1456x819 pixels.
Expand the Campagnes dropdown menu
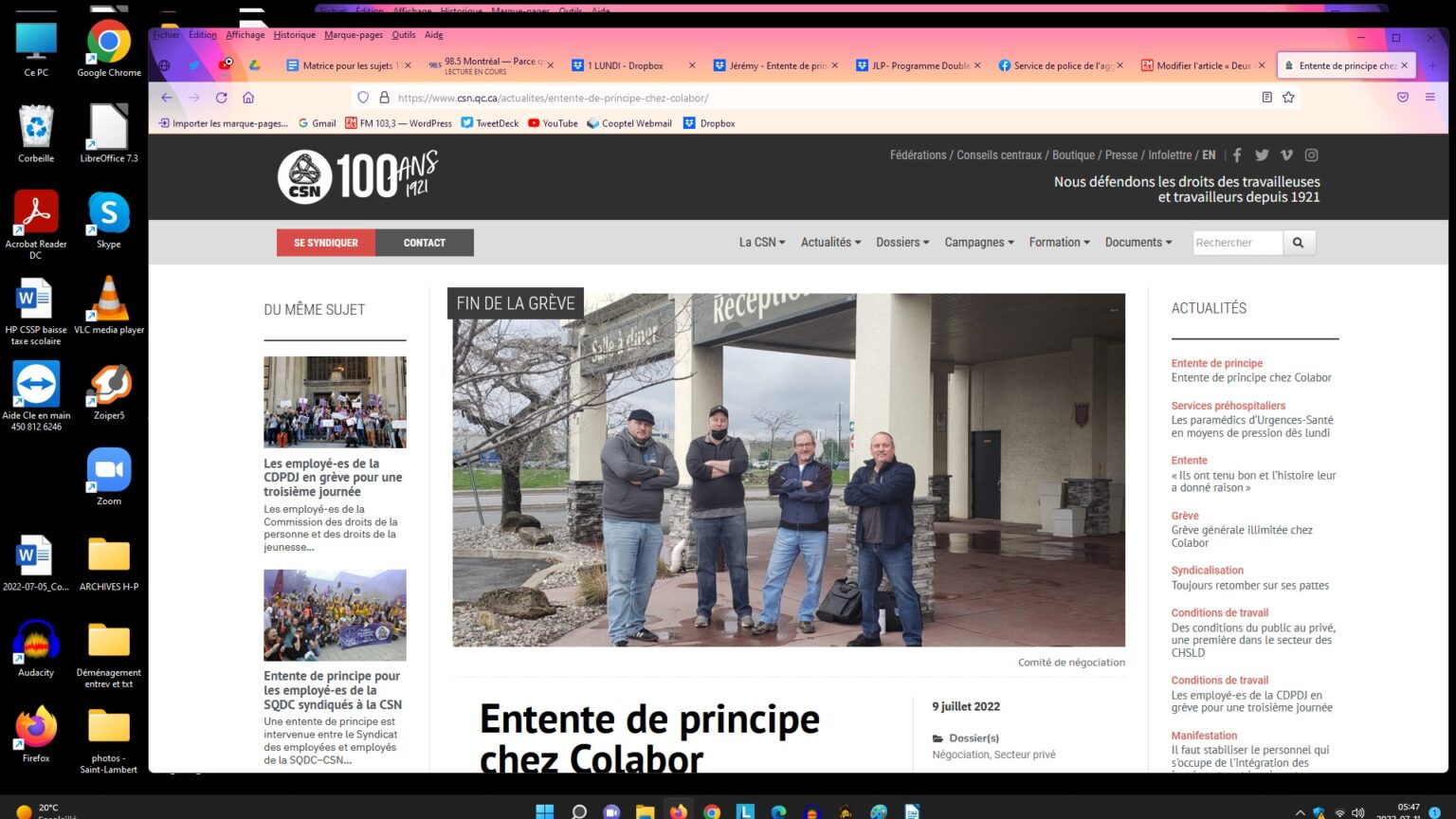coord(979,243)
